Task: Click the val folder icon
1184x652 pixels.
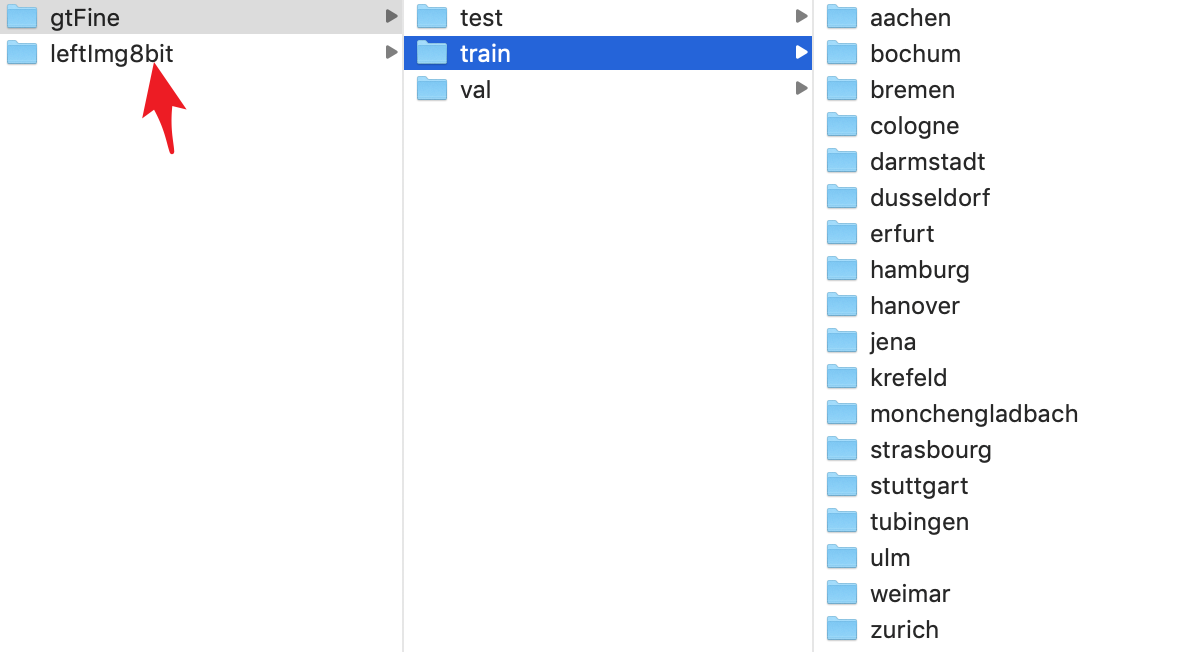Action: click(432, 88)
